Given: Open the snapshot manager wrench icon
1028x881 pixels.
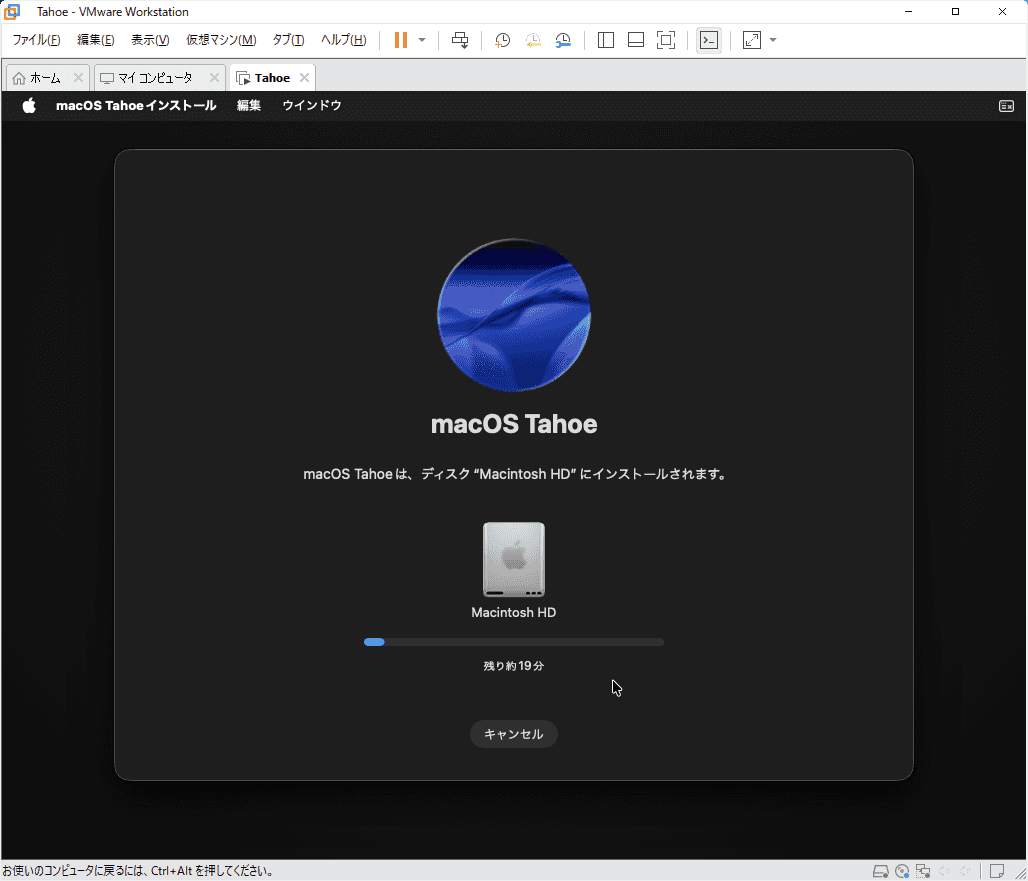Looking at the screenshot, I should tap(564, 40).
